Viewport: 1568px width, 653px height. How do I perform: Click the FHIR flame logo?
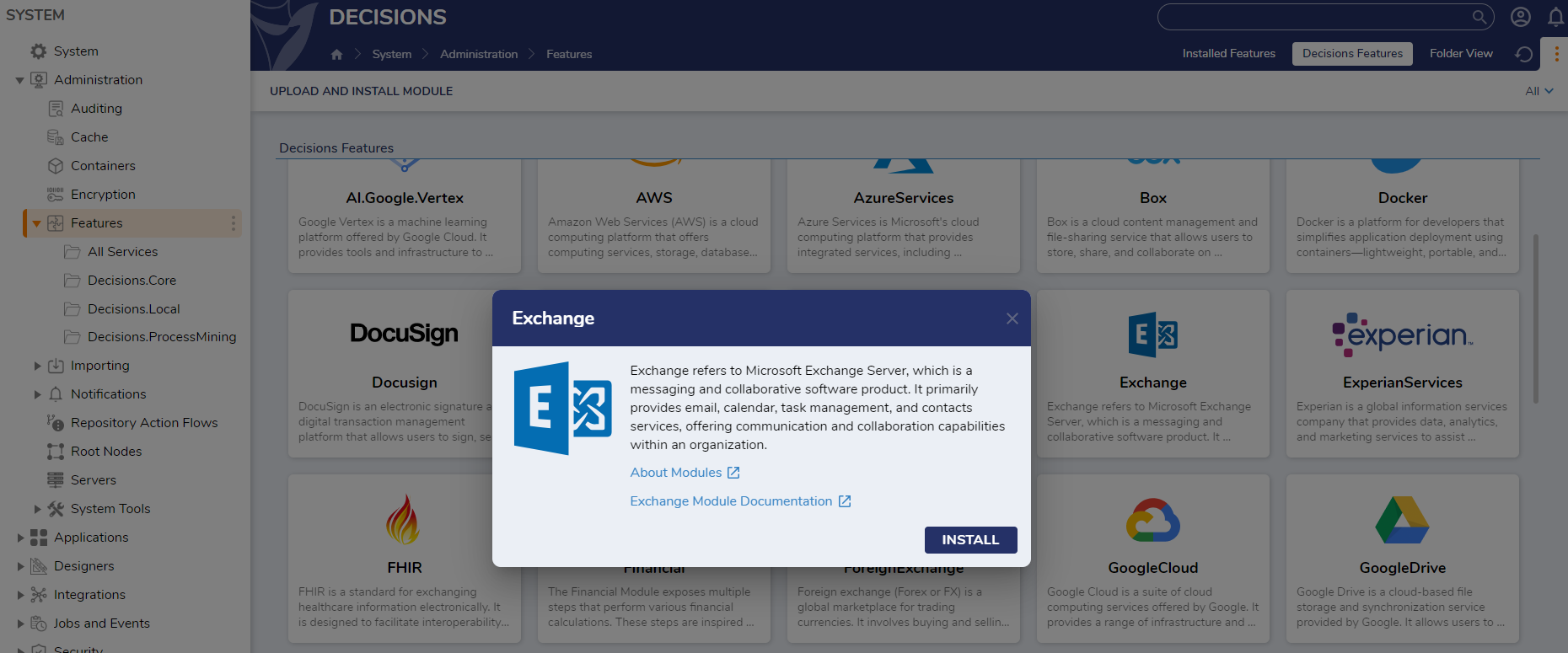(x=404, y=519)
